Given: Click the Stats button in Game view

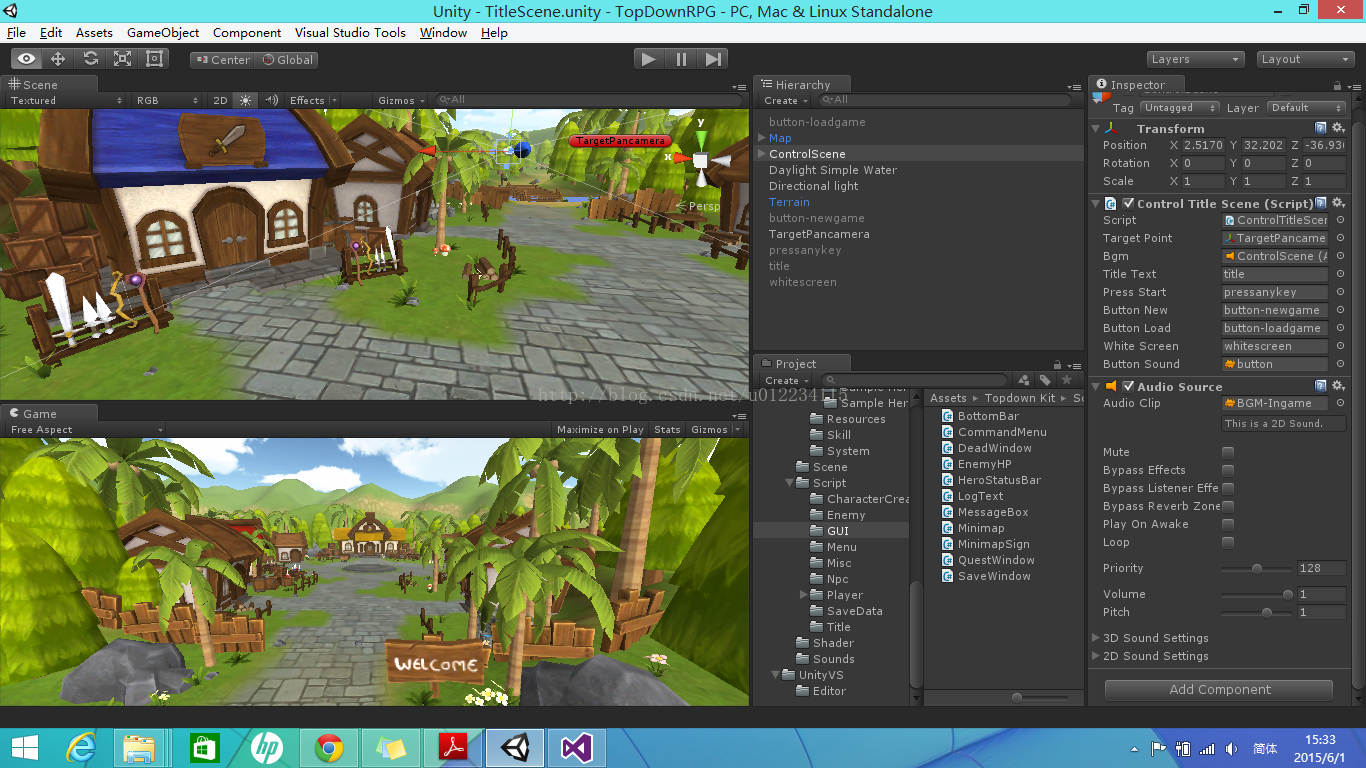Looking at the screenshot, I should (667, 429).
